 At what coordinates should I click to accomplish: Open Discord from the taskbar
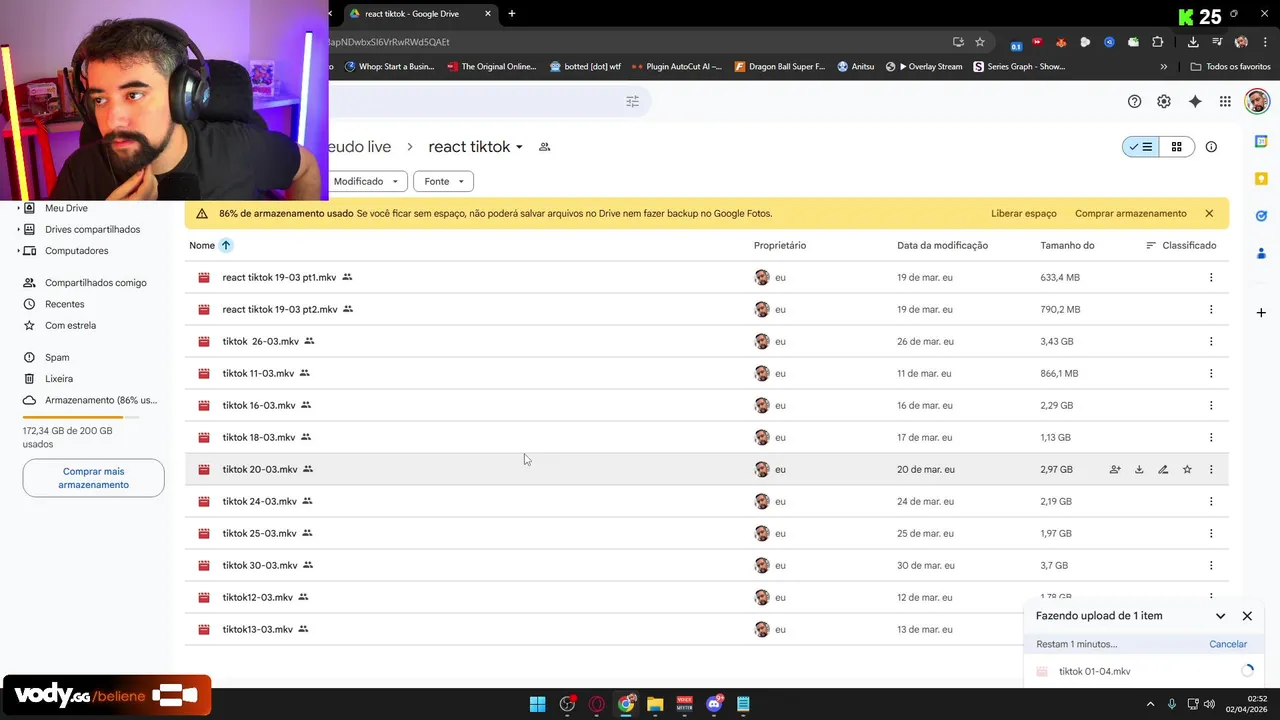click(714, 704)
